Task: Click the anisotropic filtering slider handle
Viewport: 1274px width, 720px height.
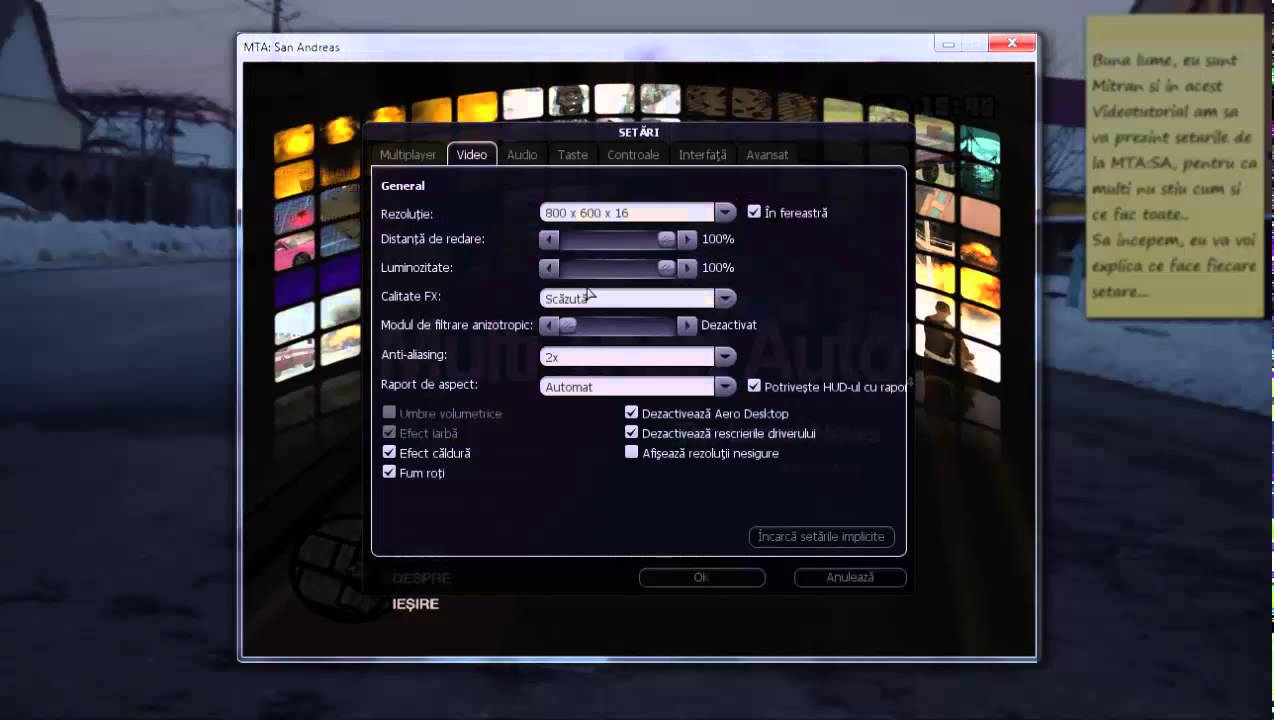Action: coord(568,325)
